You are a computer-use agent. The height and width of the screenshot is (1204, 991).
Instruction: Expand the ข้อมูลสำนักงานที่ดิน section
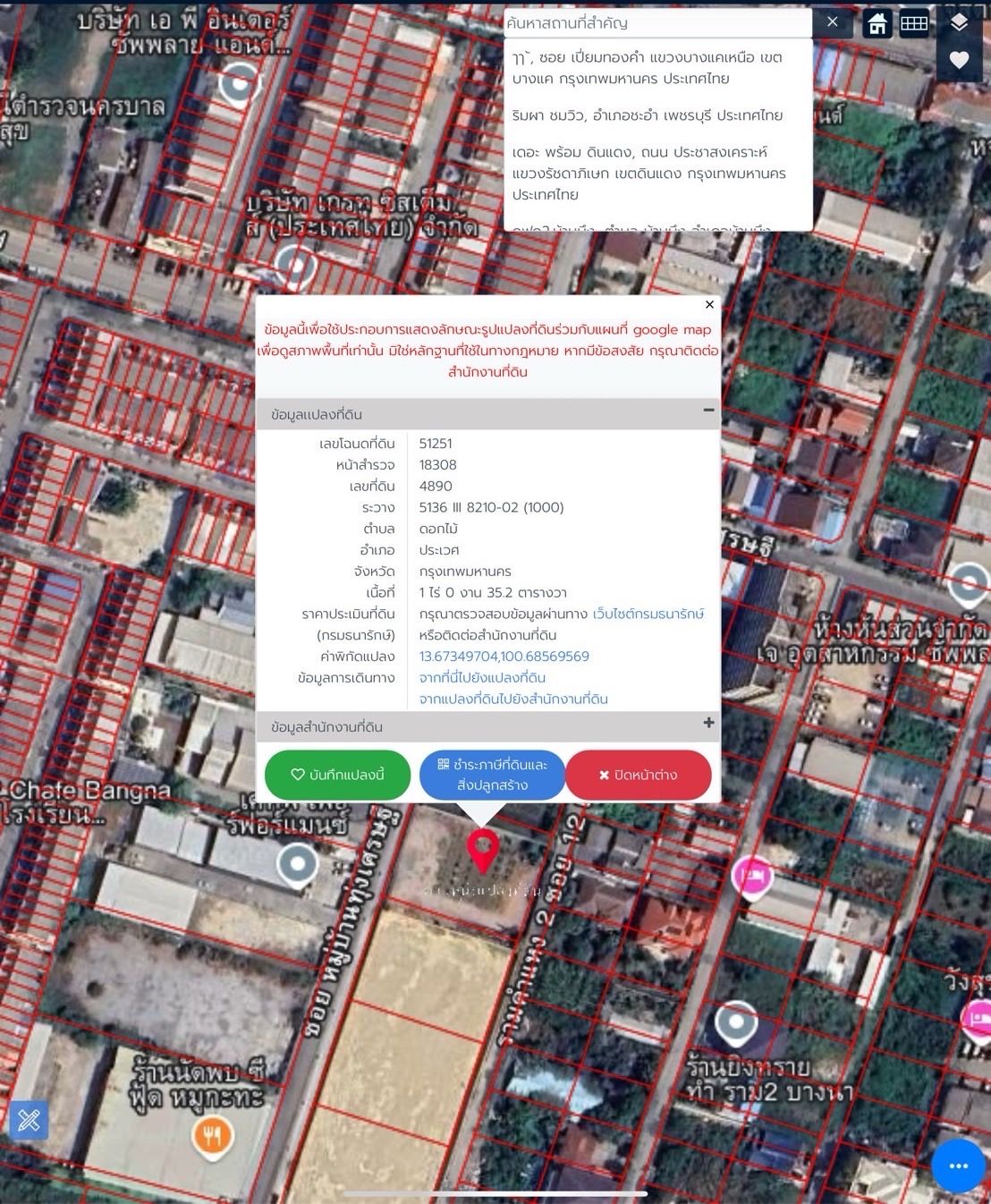click(708, 723)
